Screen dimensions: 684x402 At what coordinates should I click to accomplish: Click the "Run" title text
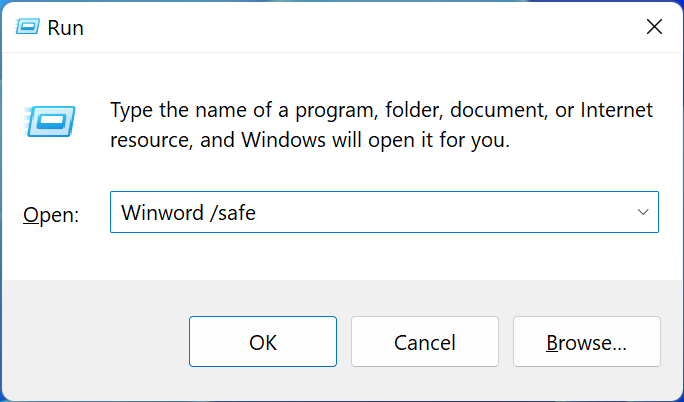[65, 28]
